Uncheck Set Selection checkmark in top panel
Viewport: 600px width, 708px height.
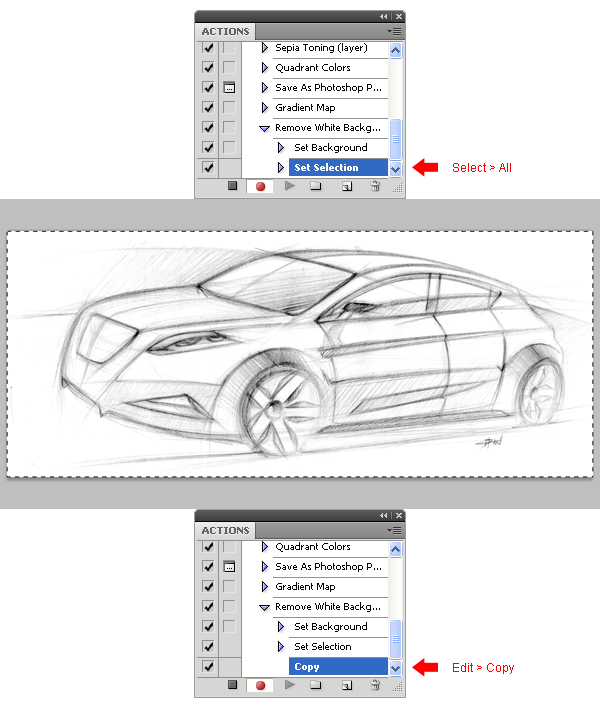click(x=208, y=168)
